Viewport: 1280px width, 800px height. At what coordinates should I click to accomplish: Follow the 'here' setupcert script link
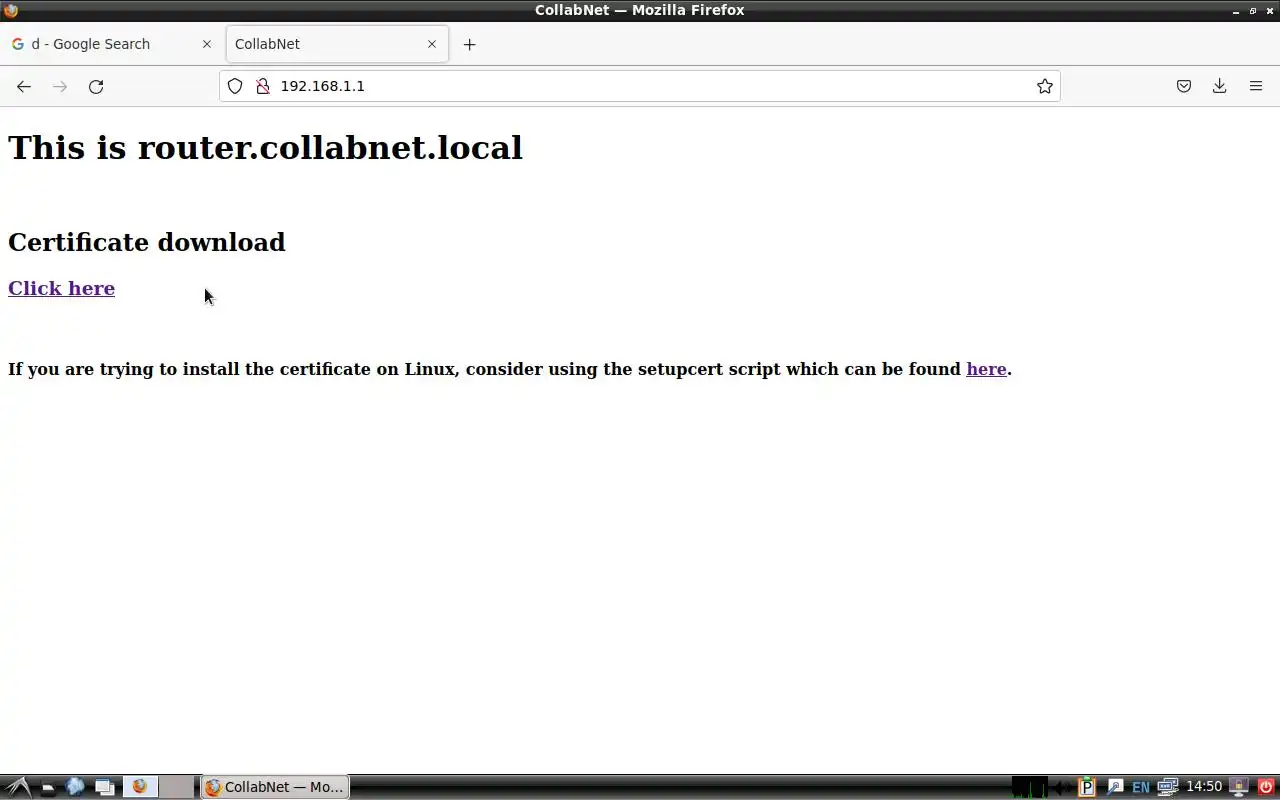(x=986, y=369)
